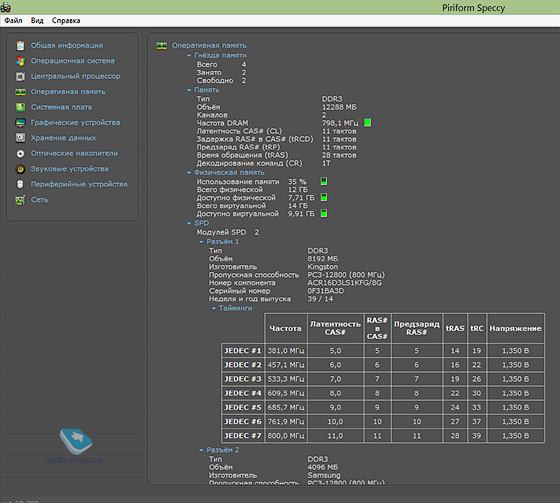Screen dimensions: 560x503
Task: Click the 800,0 МГц frequency cell
Action: (x=286, y=435)
